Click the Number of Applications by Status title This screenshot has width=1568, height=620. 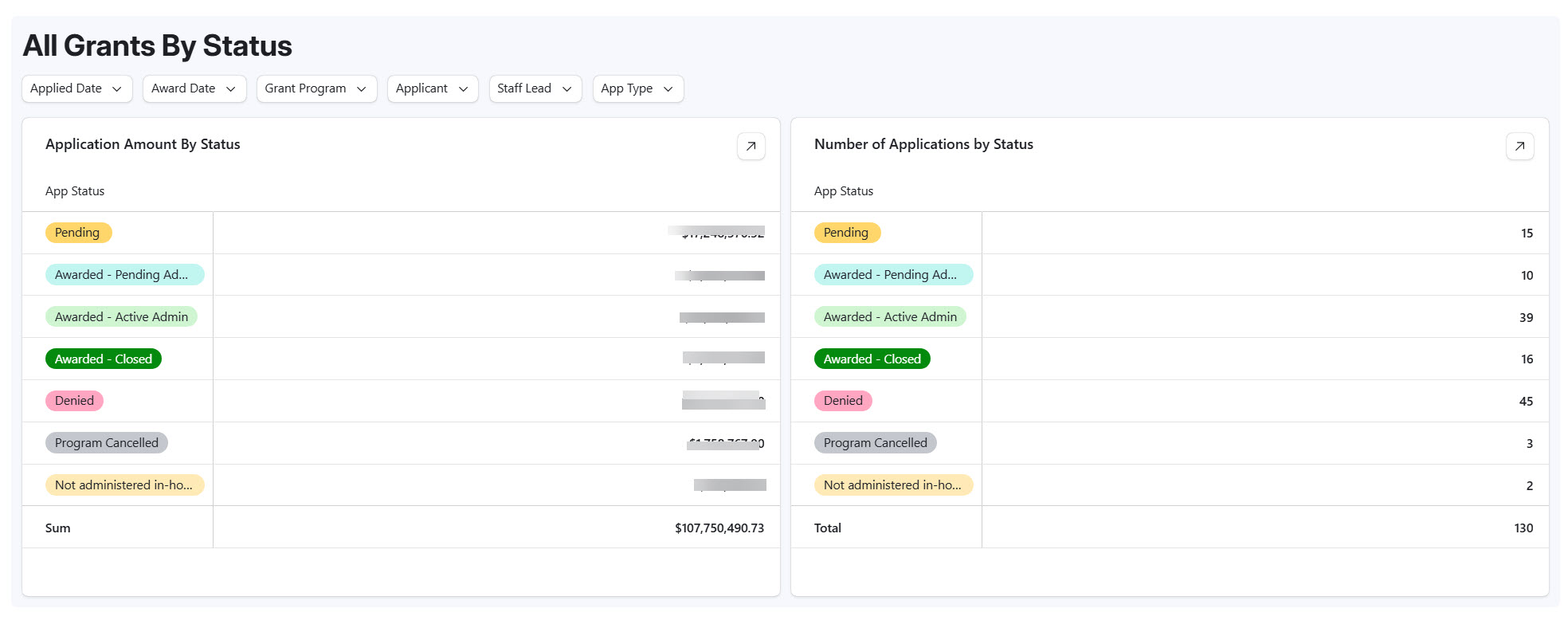click(x=923, y=144)
